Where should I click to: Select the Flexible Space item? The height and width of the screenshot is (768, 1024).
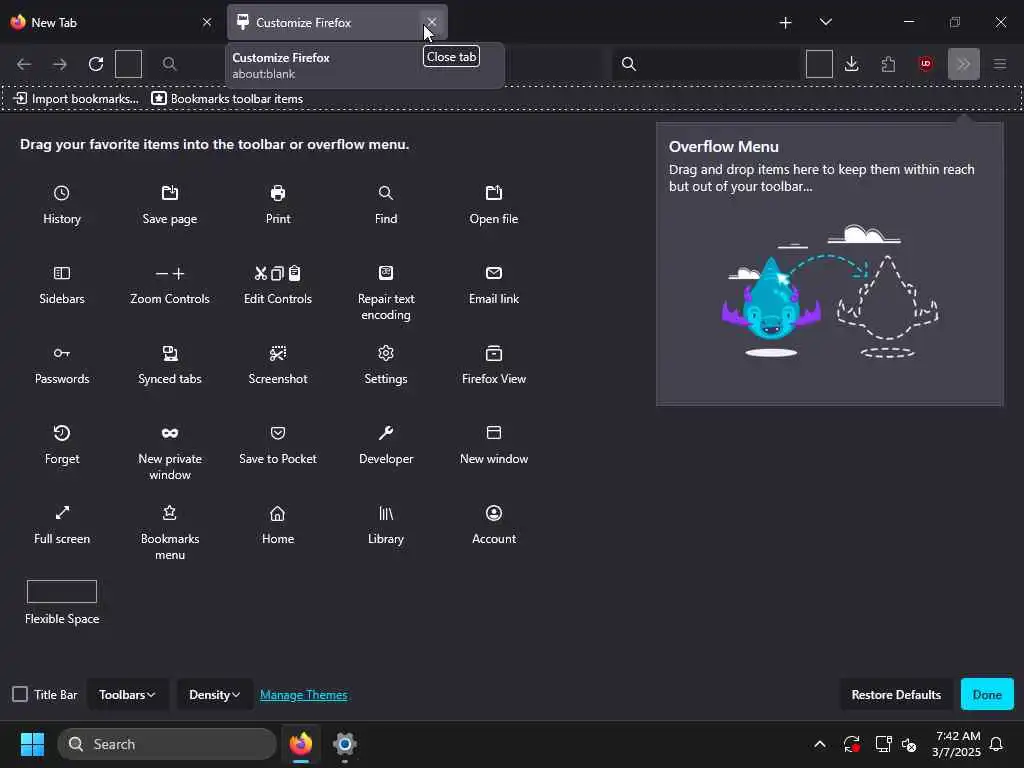point(62,601)
